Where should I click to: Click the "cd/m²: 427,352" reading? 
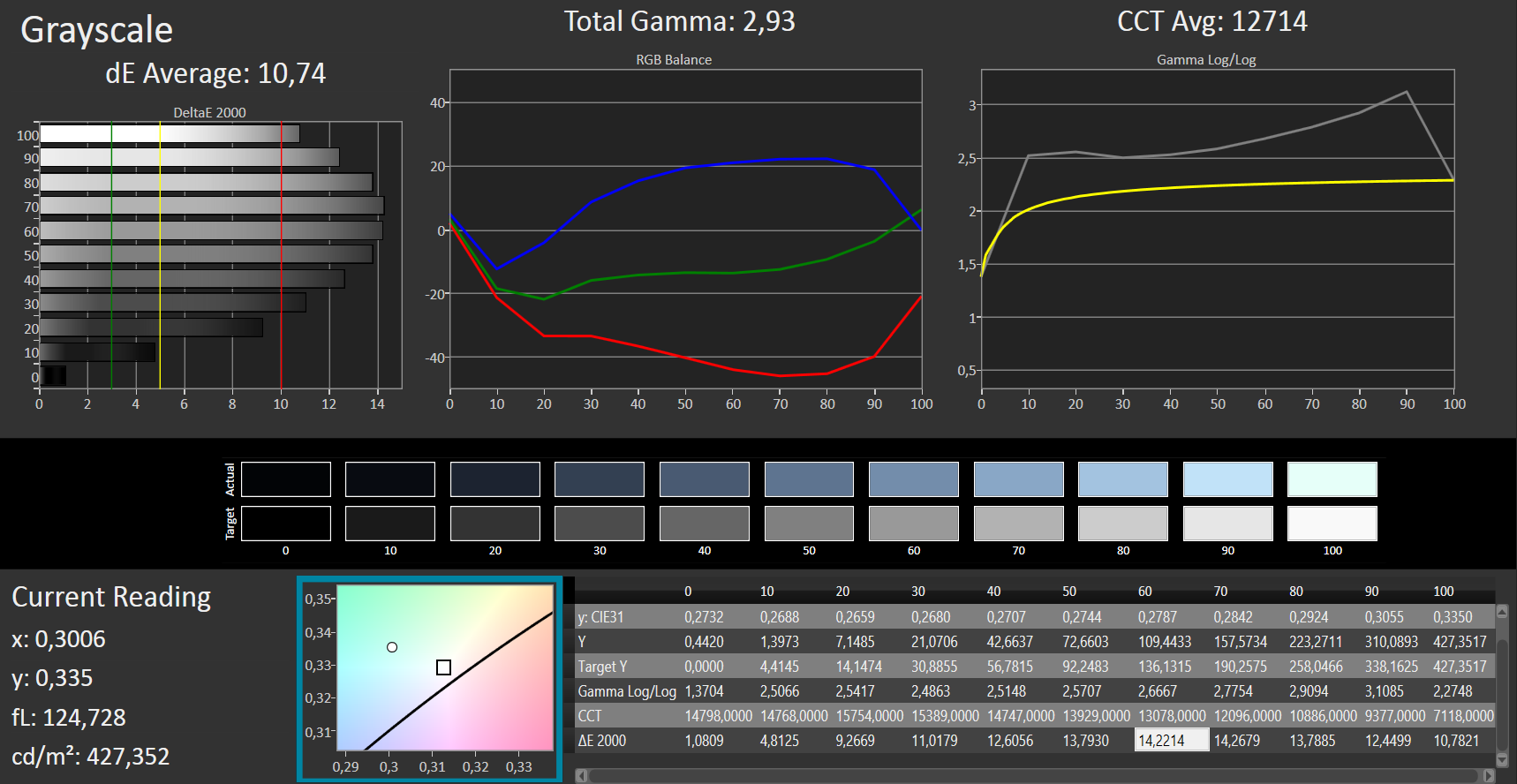pos(90,757)
